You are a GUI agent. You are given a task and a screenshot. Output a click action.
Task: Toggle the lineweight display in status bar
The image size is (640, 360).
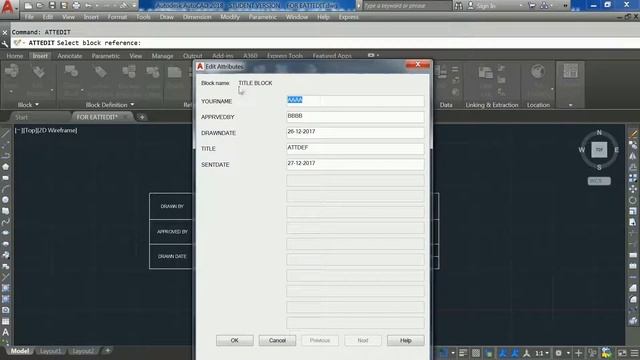[x=463, y=353]
